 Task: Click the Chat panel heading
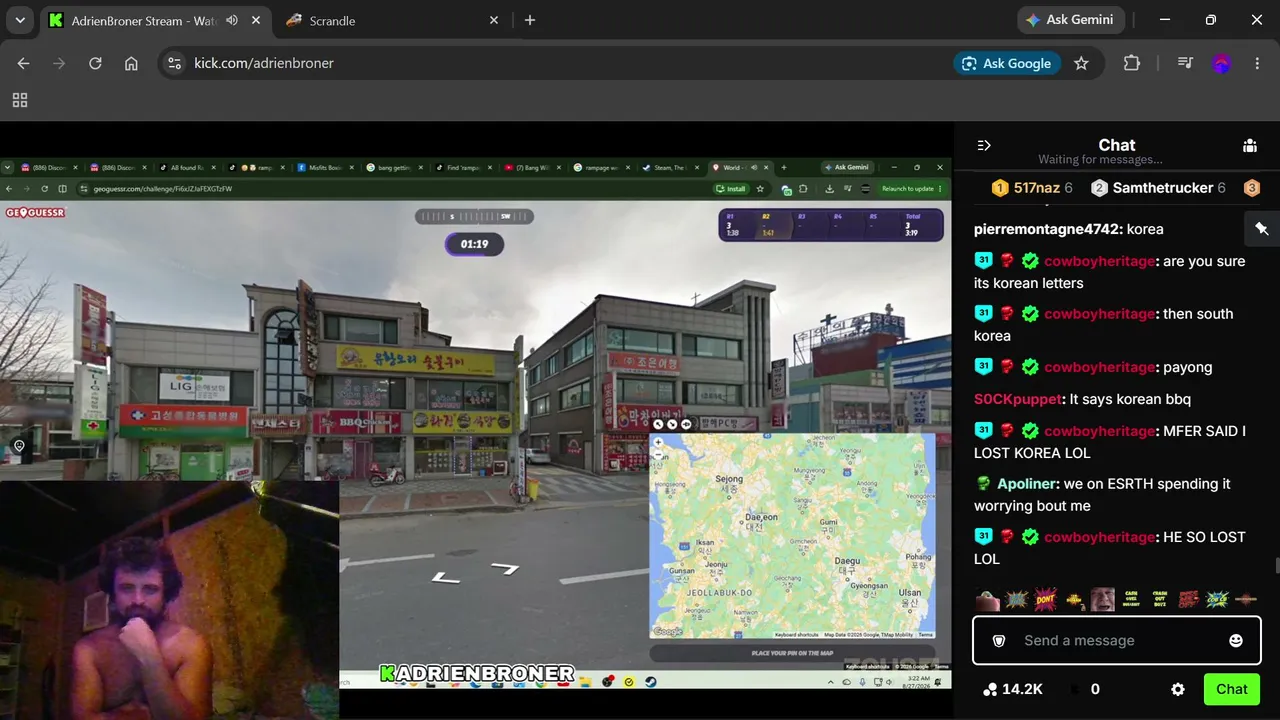pyautogui.click(x=1117, y=145)
